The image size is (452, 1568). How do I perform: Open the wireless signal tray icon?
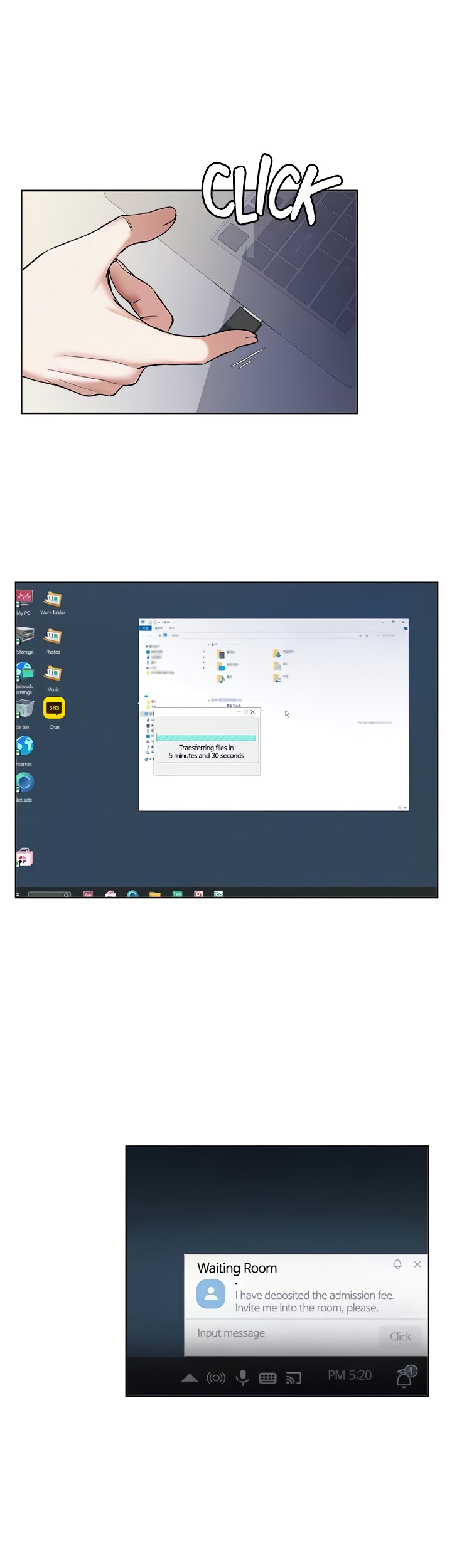click(x=216, y=1378)
